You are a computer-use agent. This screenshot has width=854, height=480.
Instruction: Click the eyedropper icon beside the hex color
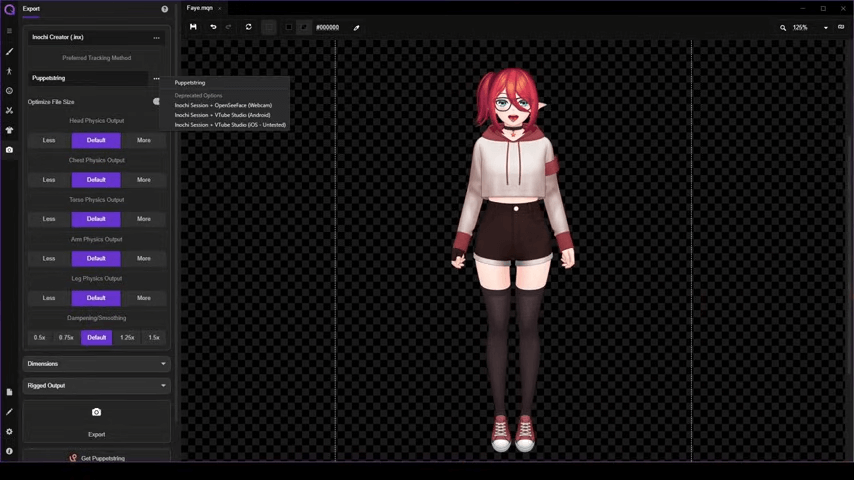pos(356,27)
